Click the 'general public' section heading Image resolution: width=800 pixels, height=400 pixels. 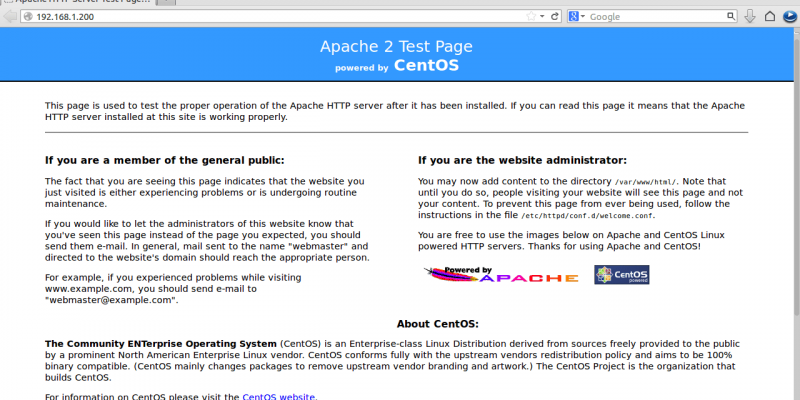coord(165,160)
